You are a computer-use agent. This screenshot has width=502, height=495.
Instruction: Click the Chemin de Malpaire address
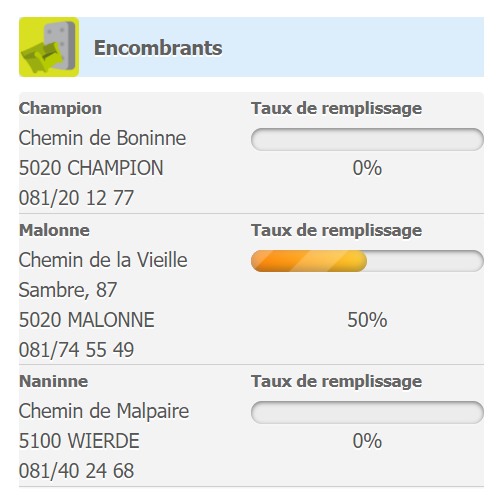tap(104, 411)
